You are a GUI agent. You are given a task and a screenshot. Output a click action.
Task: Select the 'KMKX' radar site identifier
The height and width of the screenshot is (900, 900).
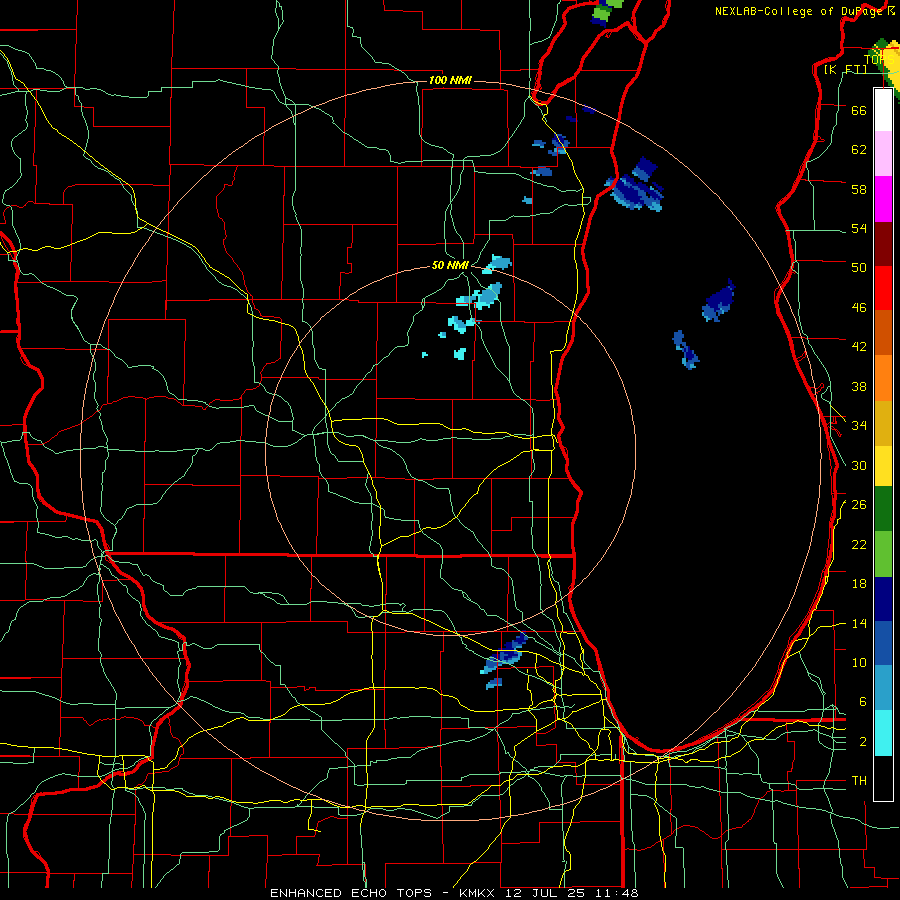click(x=479, y=893)
